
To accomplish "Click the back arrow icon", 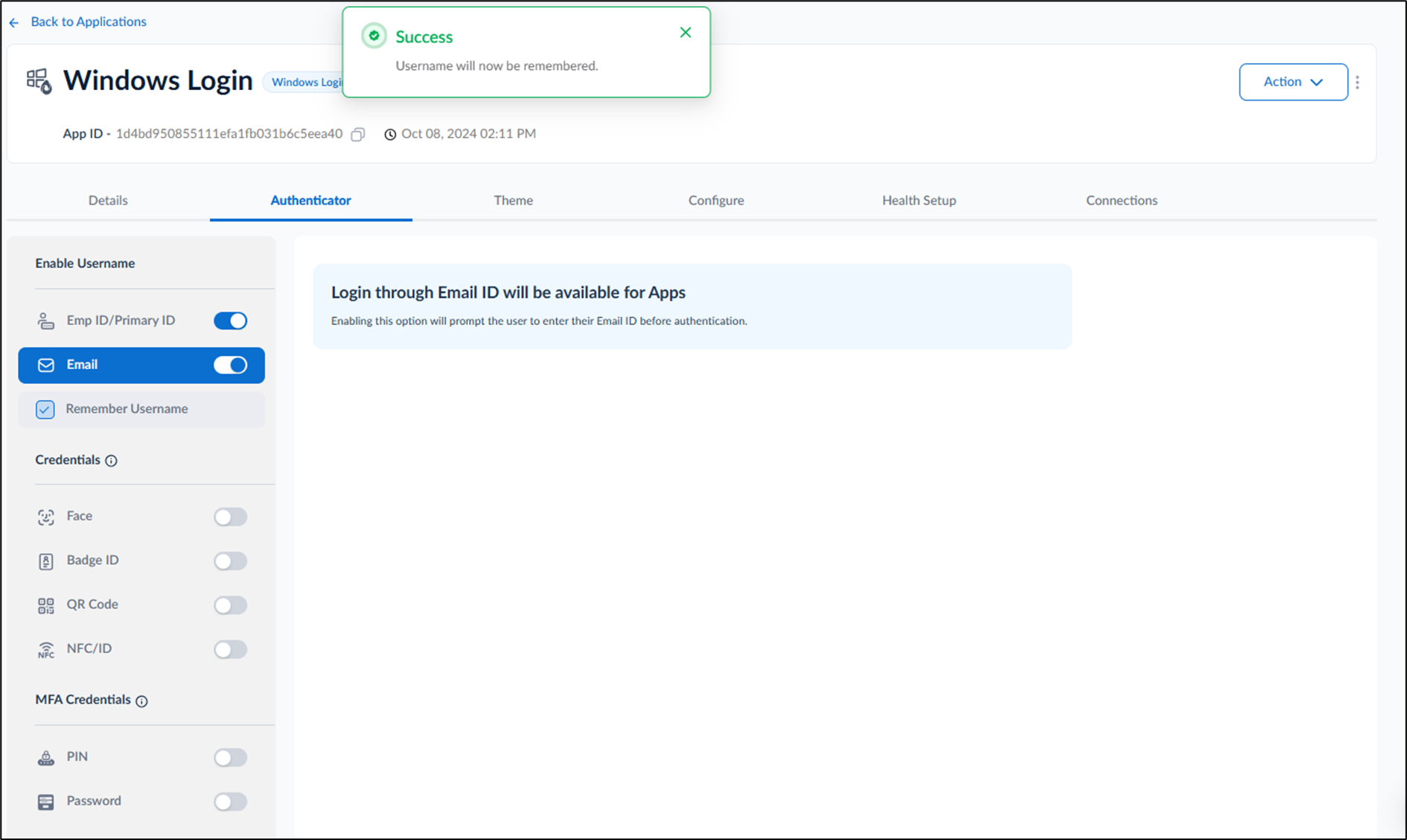I will coord(14,23).
